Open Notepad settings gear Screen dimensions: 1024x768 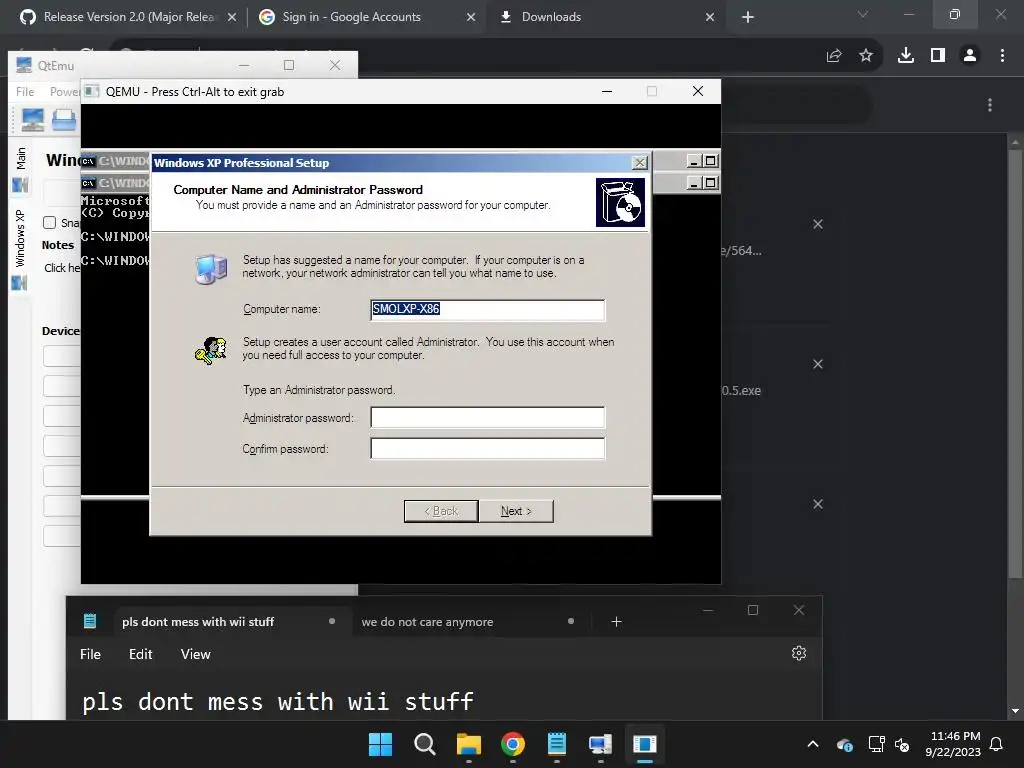(799, 653)
